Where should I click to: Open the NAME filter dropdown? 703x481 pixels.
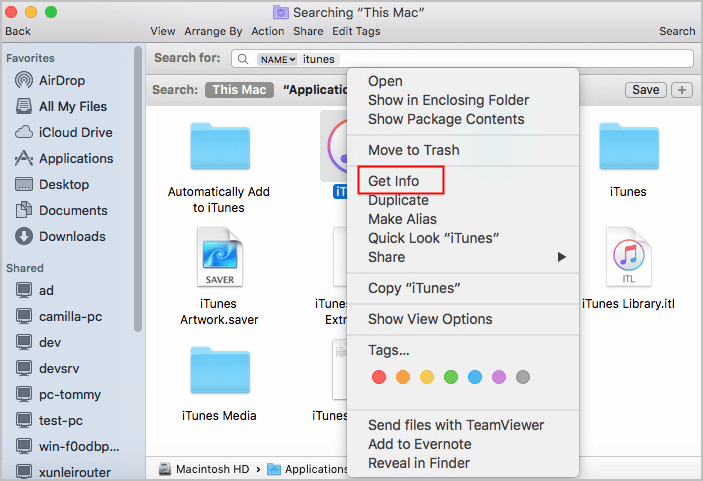coord(277,60)
